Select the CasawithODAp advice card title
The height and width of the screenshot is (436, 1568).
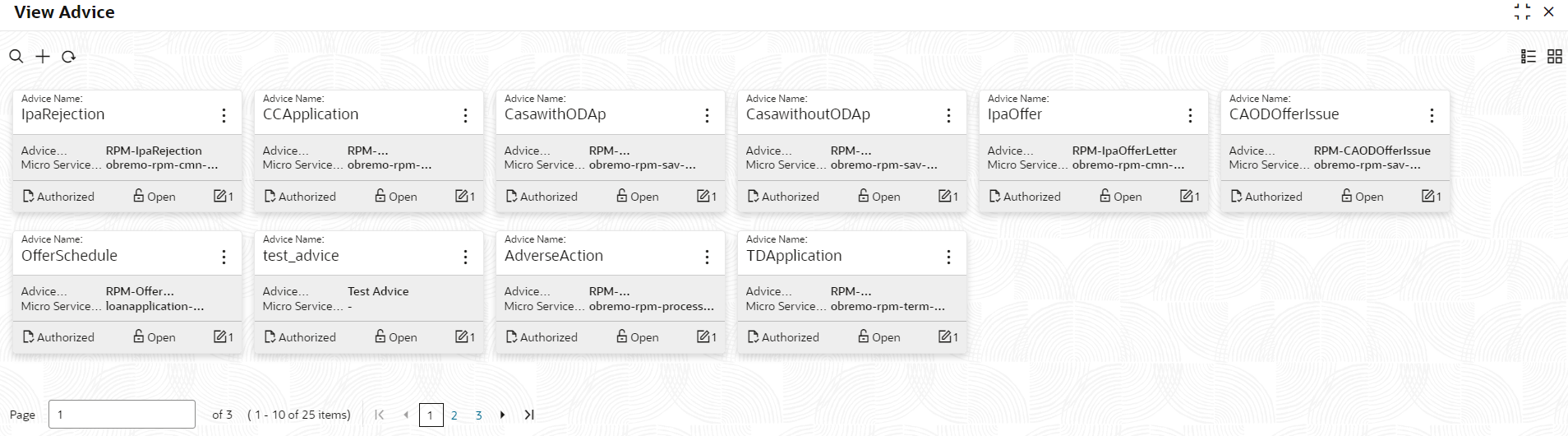pyautogui.click(x=555, y=114)
